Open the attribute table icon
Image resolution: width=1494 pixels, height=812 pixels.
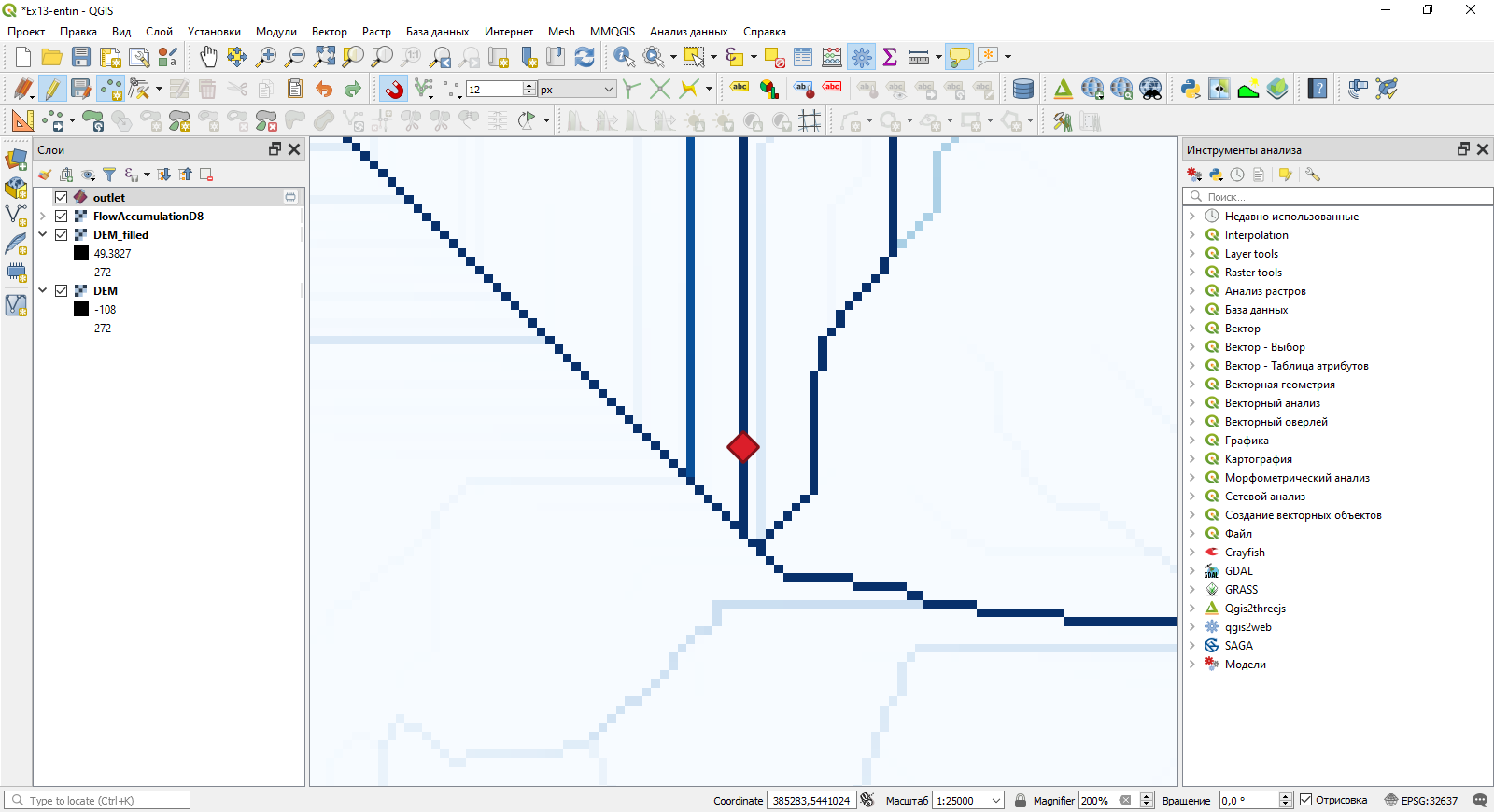[803, 57]
